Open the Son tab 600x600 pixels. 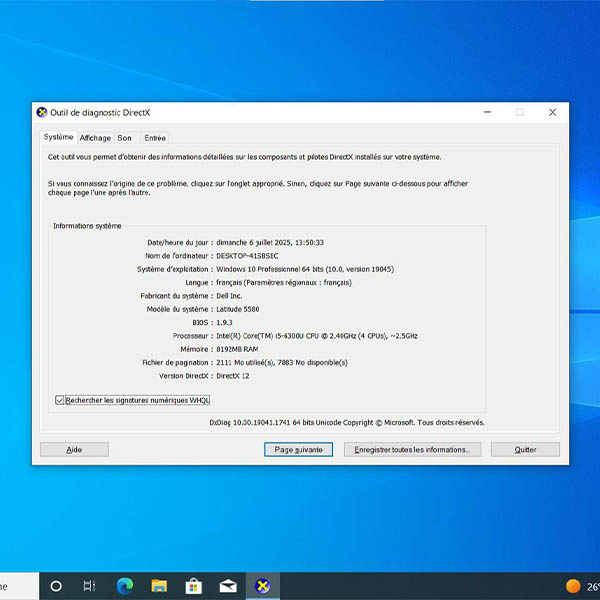coord(124,138)
